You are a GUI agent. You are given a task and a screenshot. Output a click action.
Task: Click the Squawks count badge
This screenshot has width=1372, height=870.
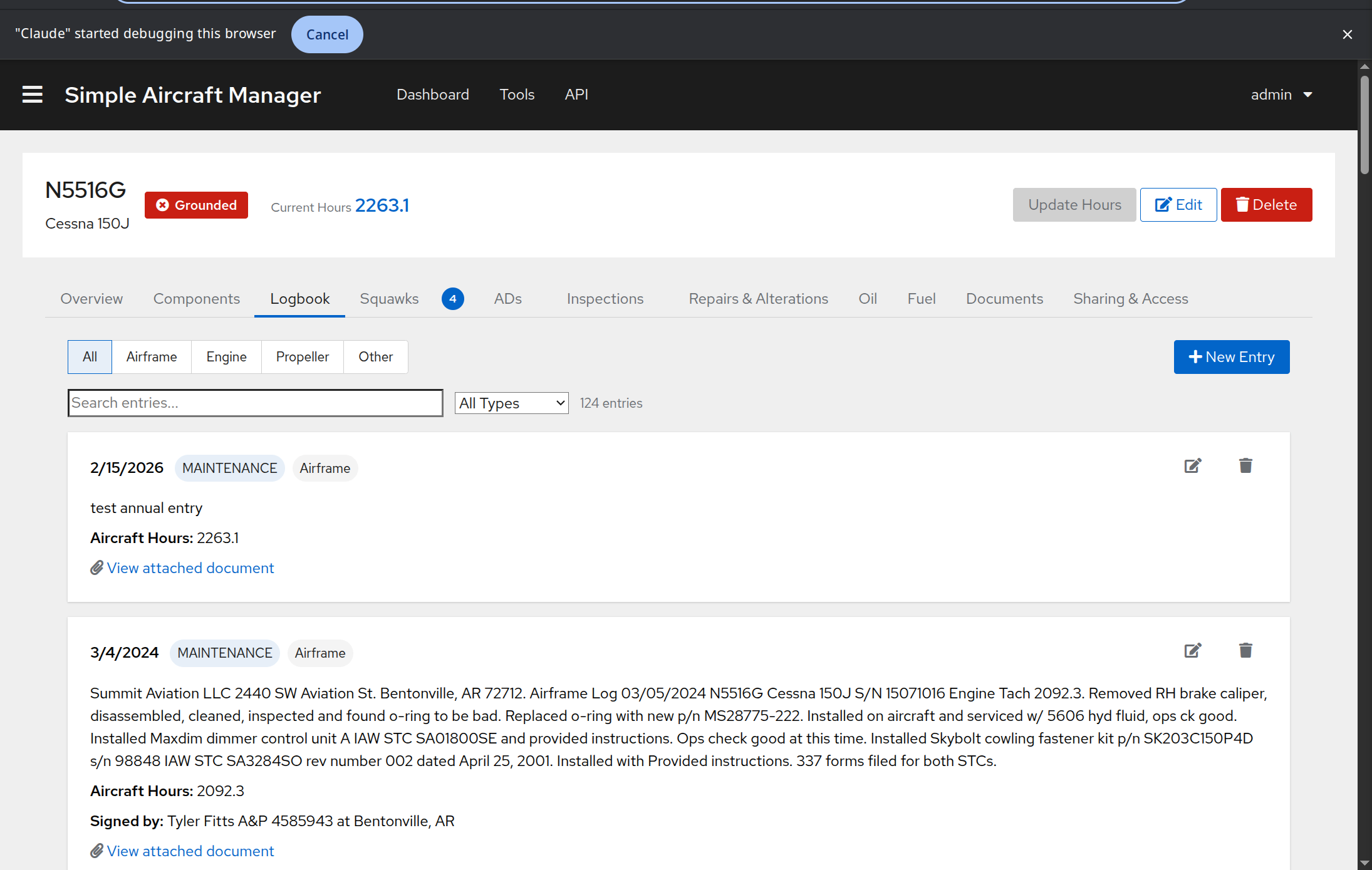point(452,299)
